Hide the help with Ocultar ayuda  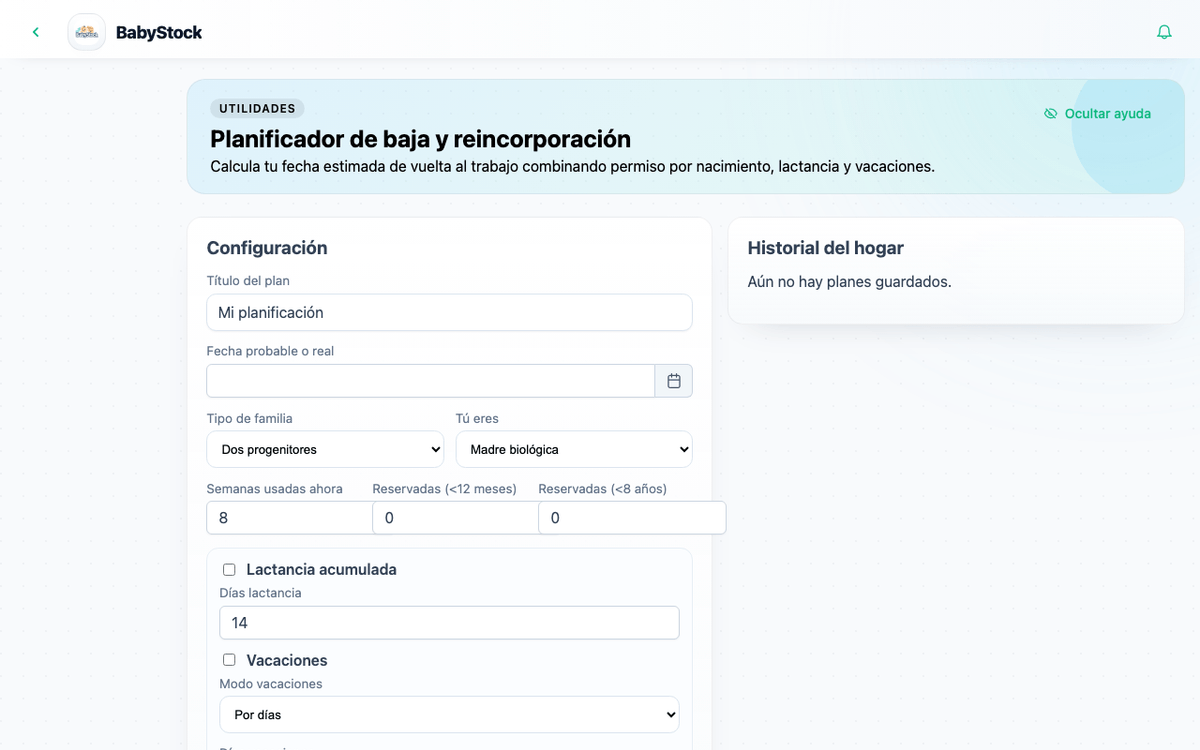click(x=1098, y=114)
